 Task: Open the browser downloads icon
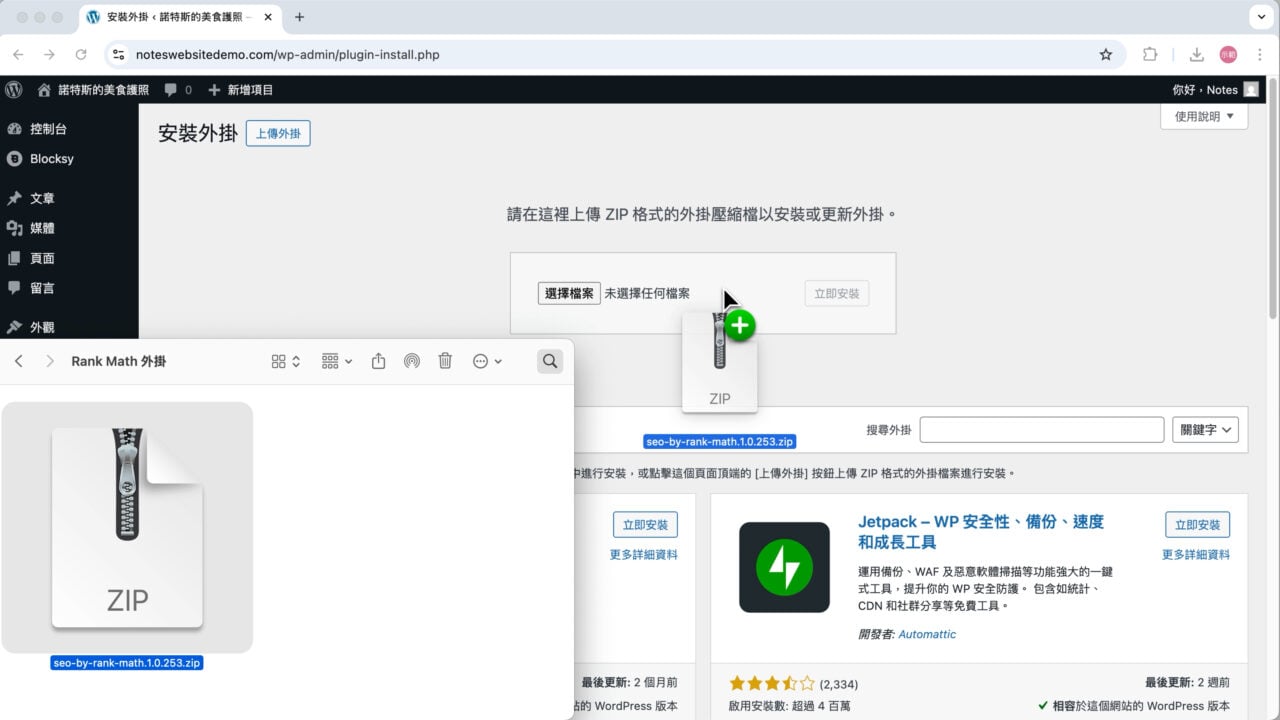tap(1196, 55)
